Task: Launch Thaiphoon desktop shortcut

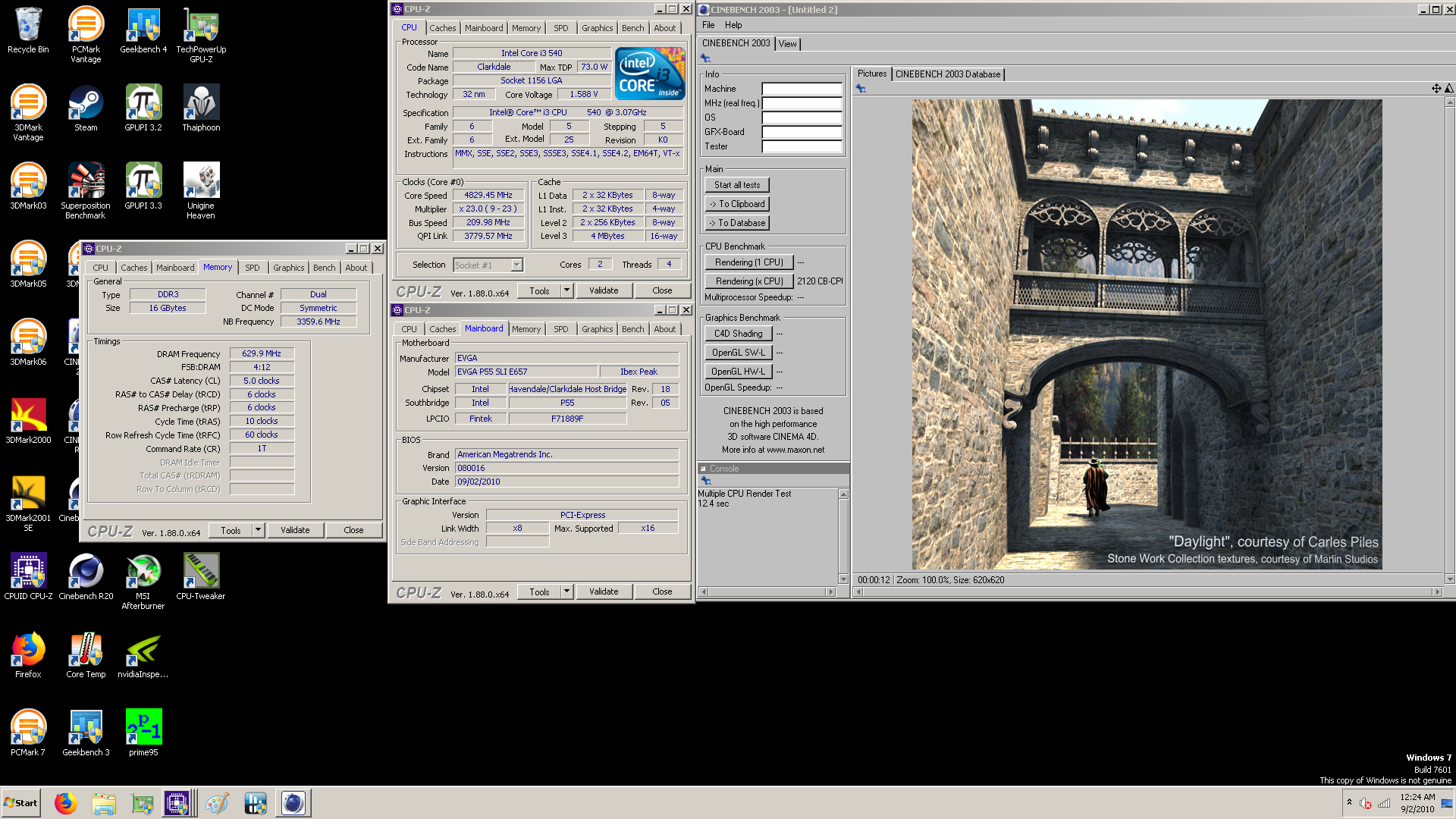Action: 201,108
